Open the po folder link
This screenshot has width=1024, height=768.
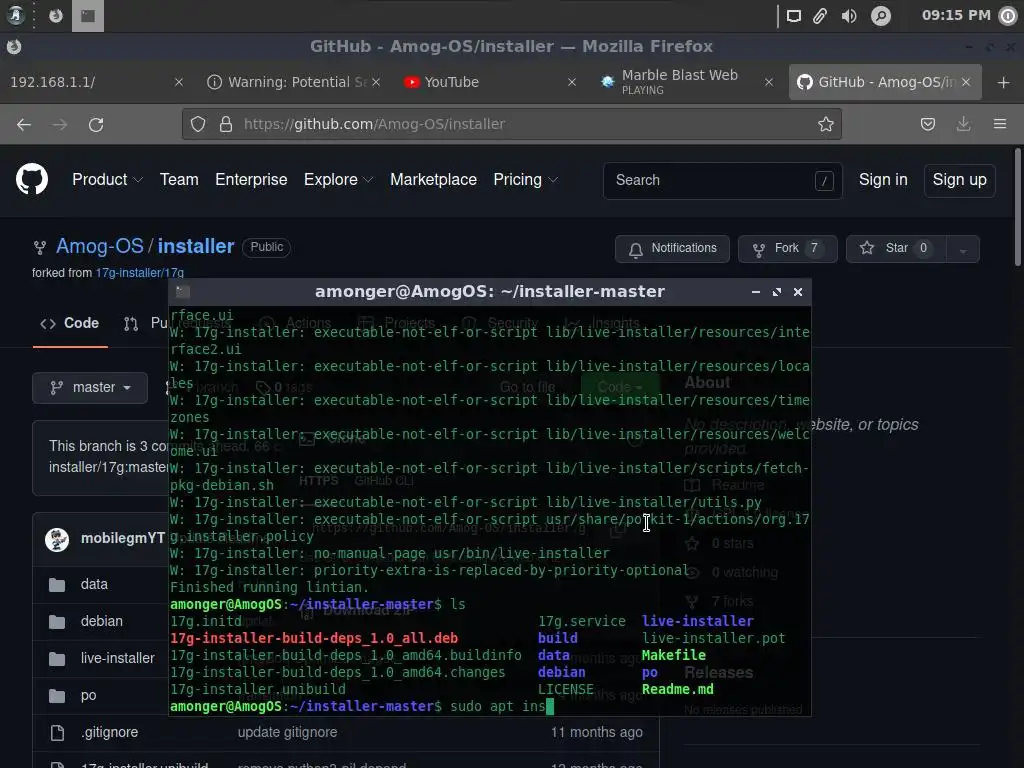tap(88, 696)
